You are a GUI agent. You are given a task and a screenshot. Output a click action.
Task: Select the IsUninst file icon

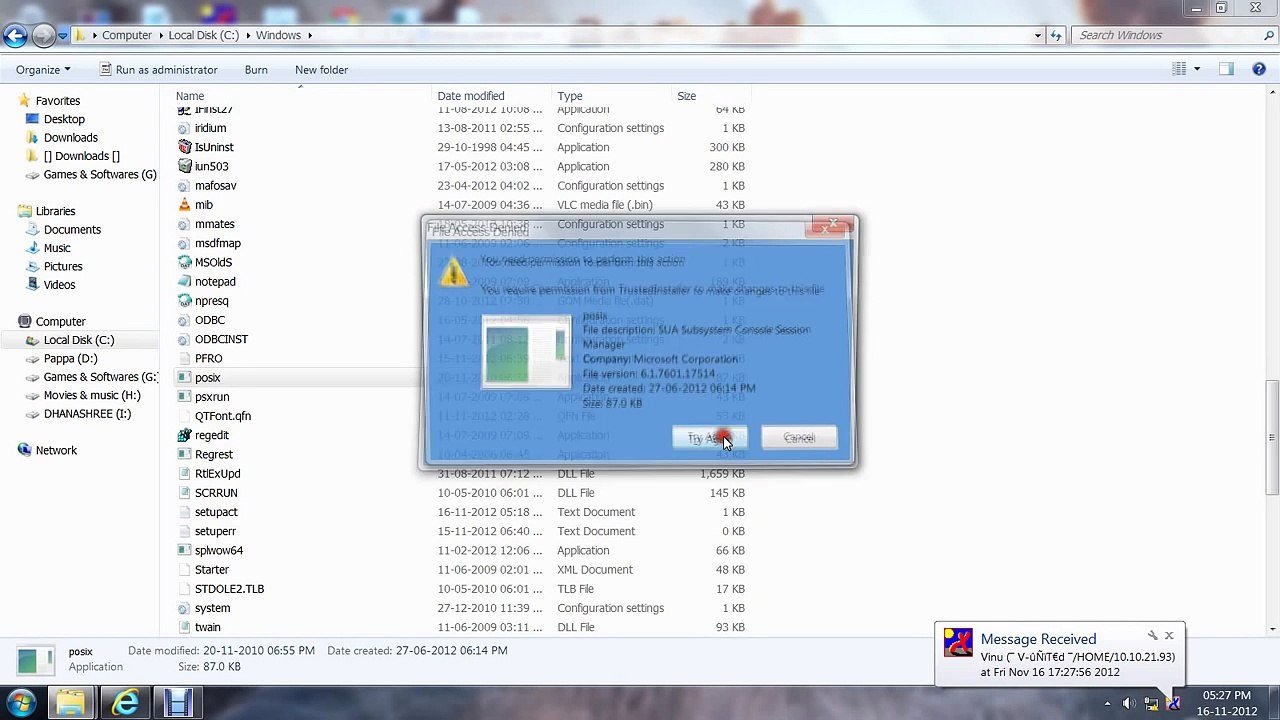pos(184,147)
